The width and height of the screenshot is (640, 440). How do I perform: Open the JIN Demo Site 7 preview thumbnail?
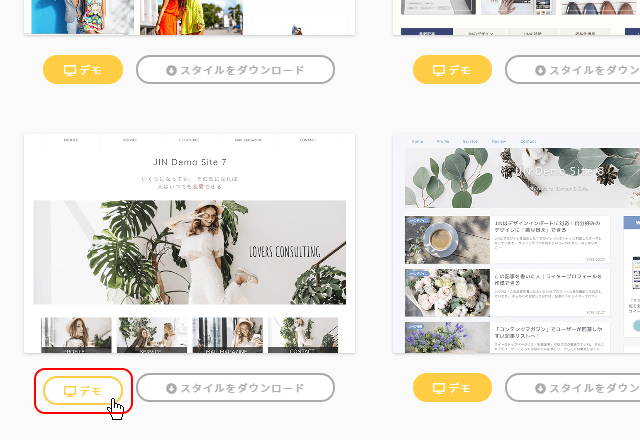(189, 243)
